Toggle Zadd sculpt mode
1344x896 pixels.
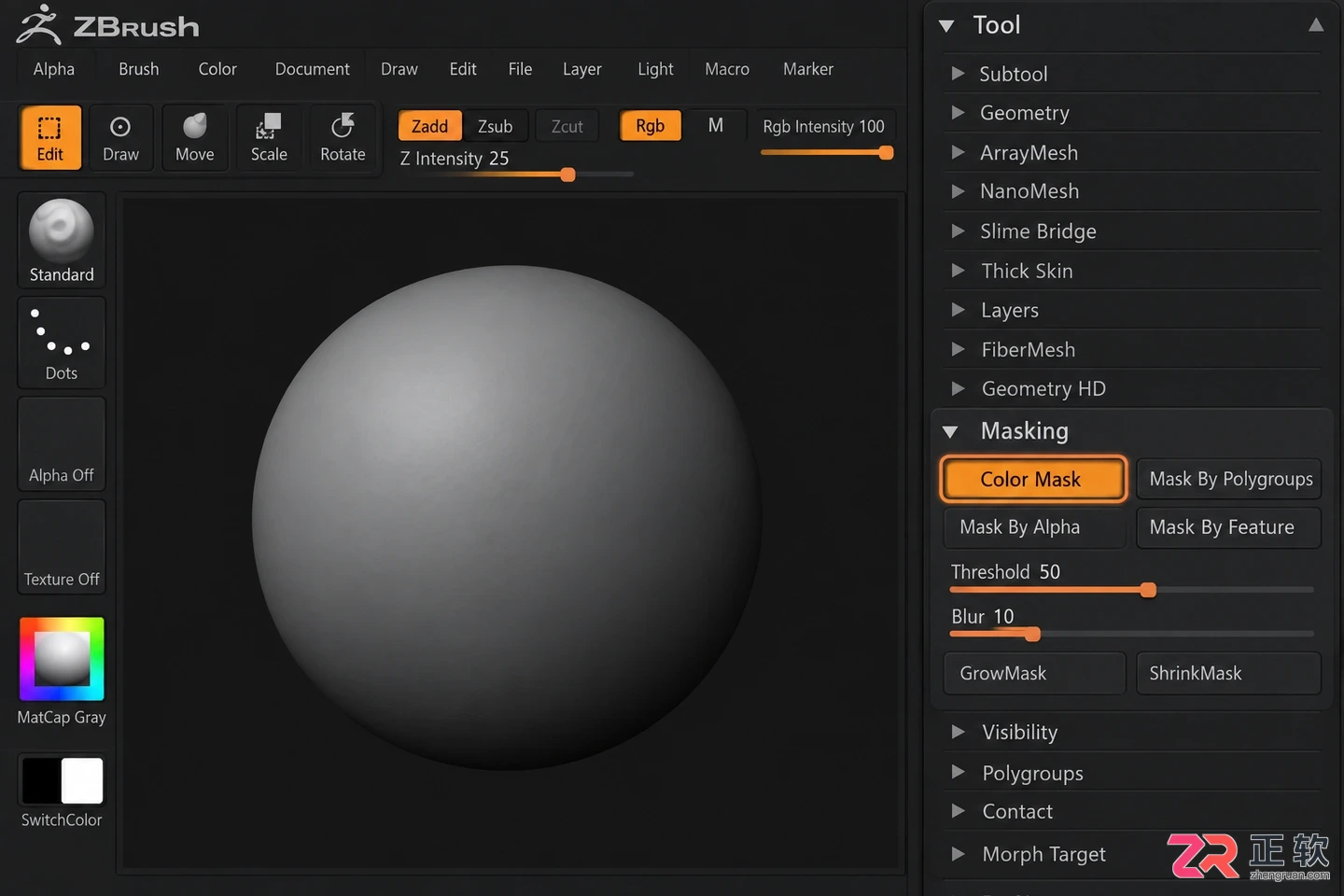pyautogui.click(x=430, y=126)
